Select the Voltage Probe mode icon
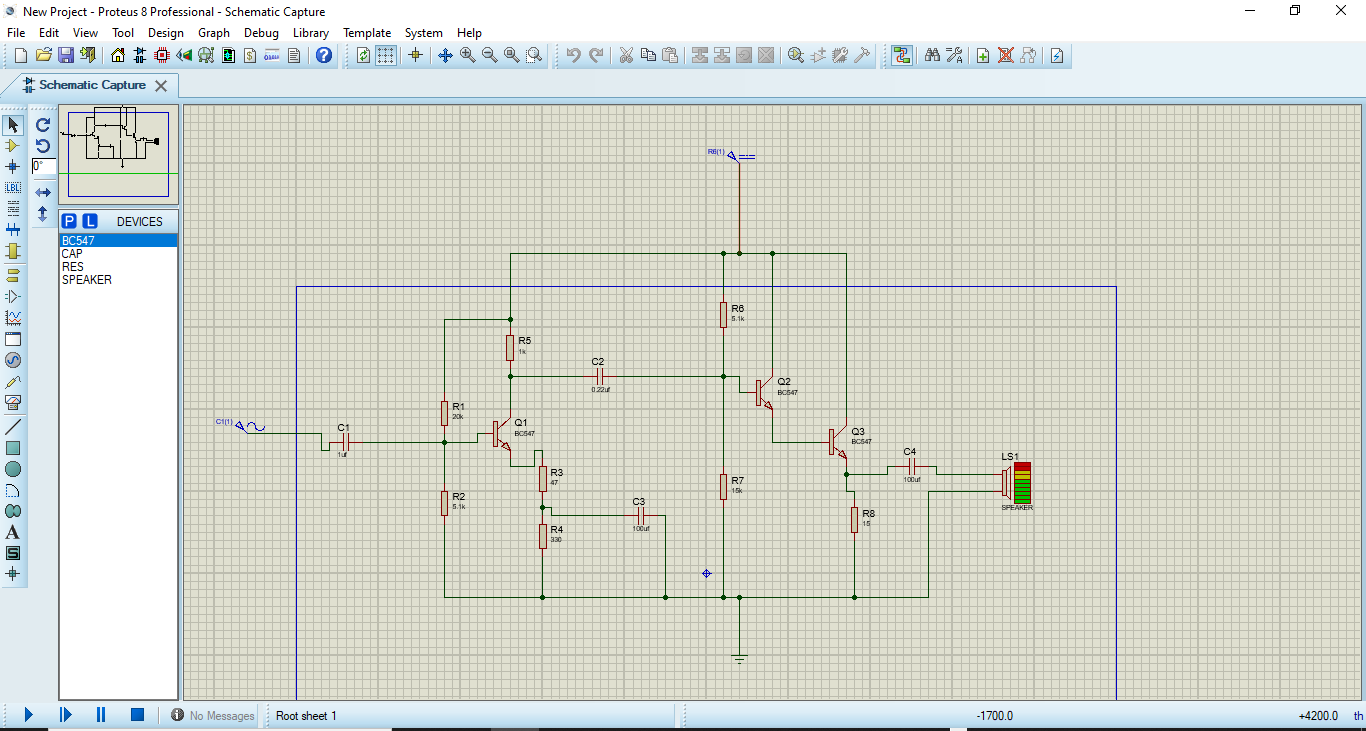The height and width of the screenshot is (731, 1366). coord(13,381)
